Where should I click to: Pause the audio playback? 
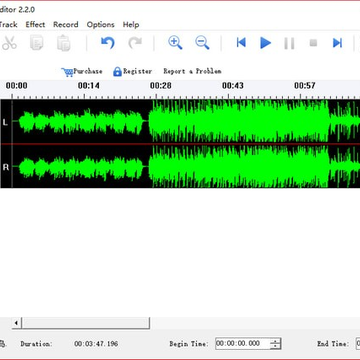coord(289,43)
